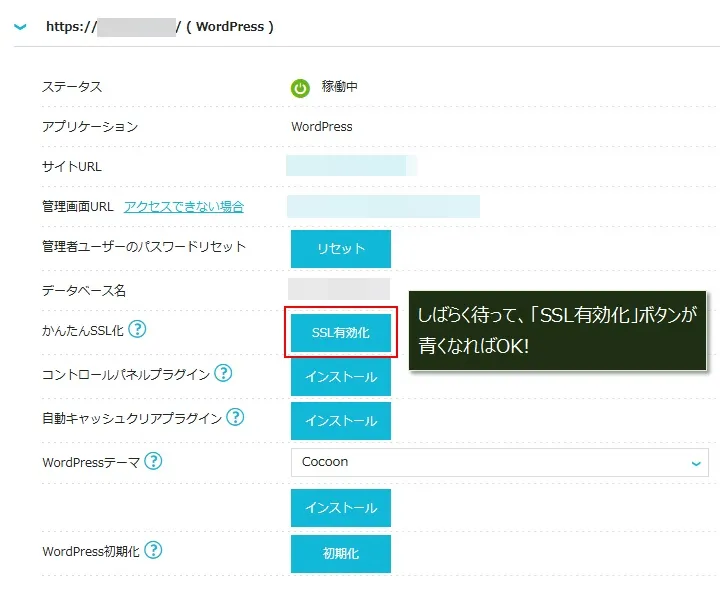
Task: Open the blurred 管理画面URL link
Action: click(383, 207)
